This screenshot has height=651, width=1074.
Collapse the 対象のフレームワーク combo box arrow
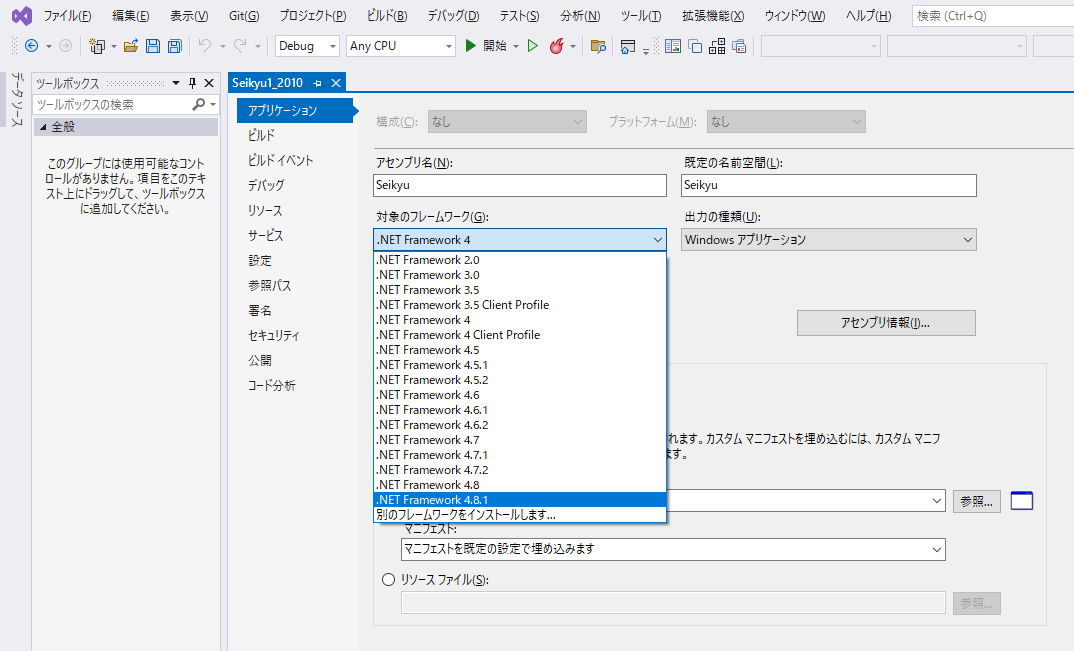pyautogui.click(x=658, y=240)
